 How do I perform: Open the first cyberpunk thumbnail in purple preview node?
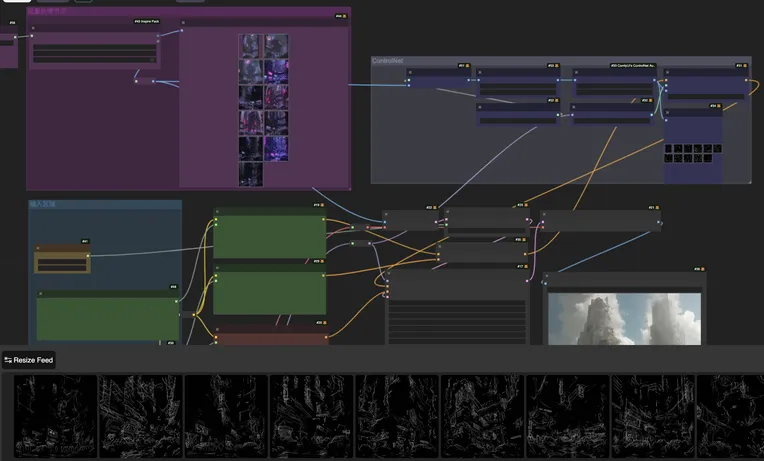tap(251, 46)
